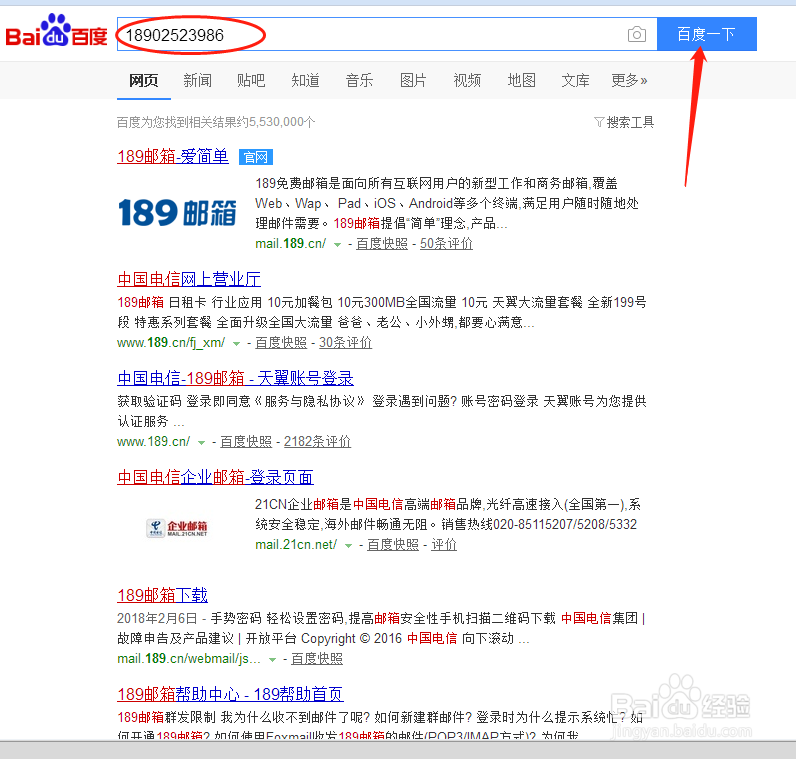
Task: Click the 百度一下 search button
Action: (707, 34)
